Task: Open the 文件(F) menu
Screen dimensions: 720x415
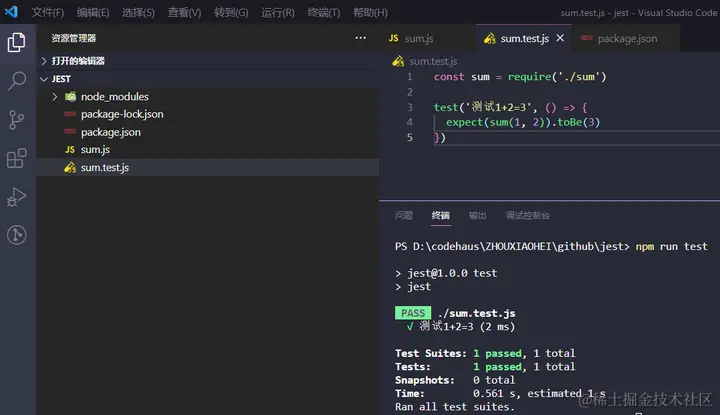Action: (x=48, y=12)
